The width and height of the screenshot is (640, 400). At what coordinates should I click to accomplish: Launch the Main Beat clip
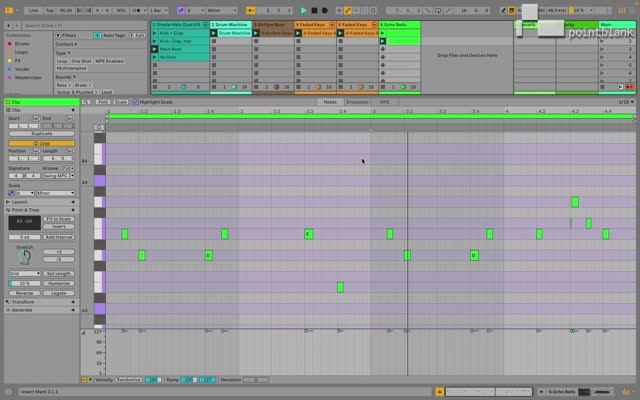(x=155, y=49)
